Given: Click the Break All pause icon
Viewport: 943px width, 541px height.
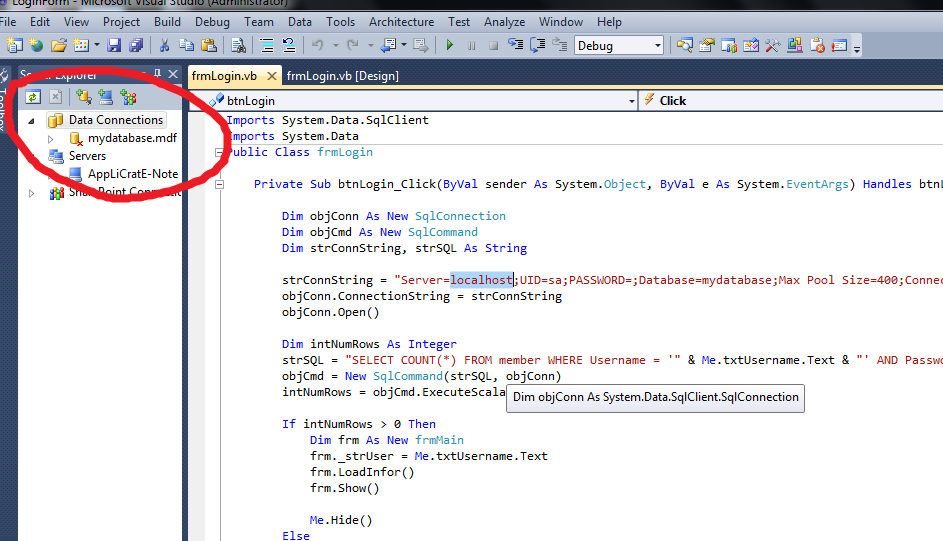Looking at the screenshot, I should (x=472, y=46).
